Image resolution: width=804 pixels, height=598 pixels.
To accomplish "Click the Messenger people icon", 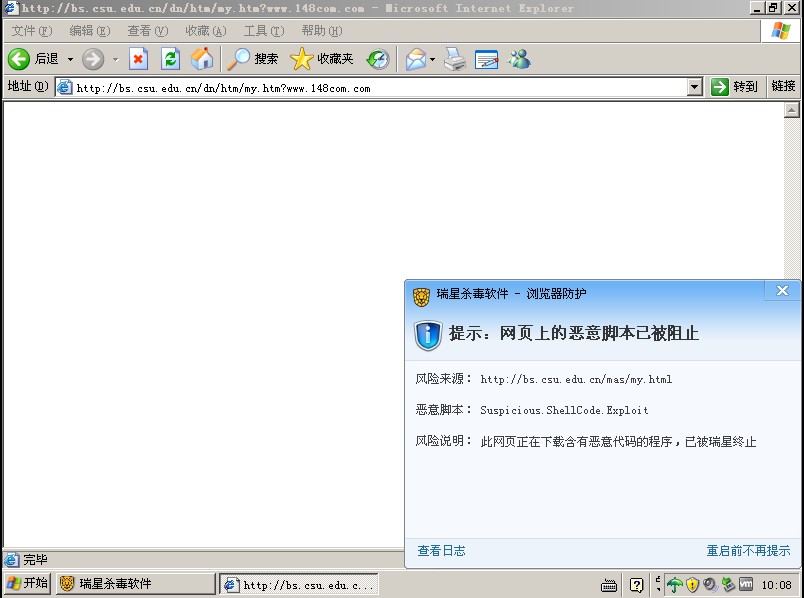I will coord(519,59).
